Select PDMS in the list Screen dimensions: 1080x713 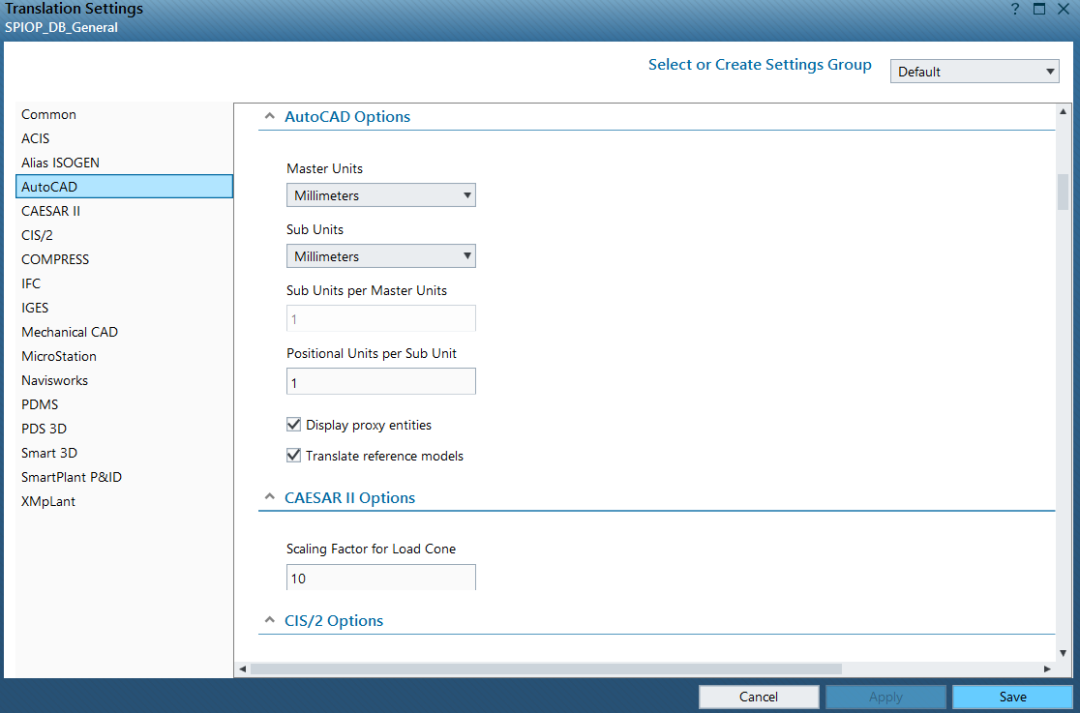tap(124, 404)
